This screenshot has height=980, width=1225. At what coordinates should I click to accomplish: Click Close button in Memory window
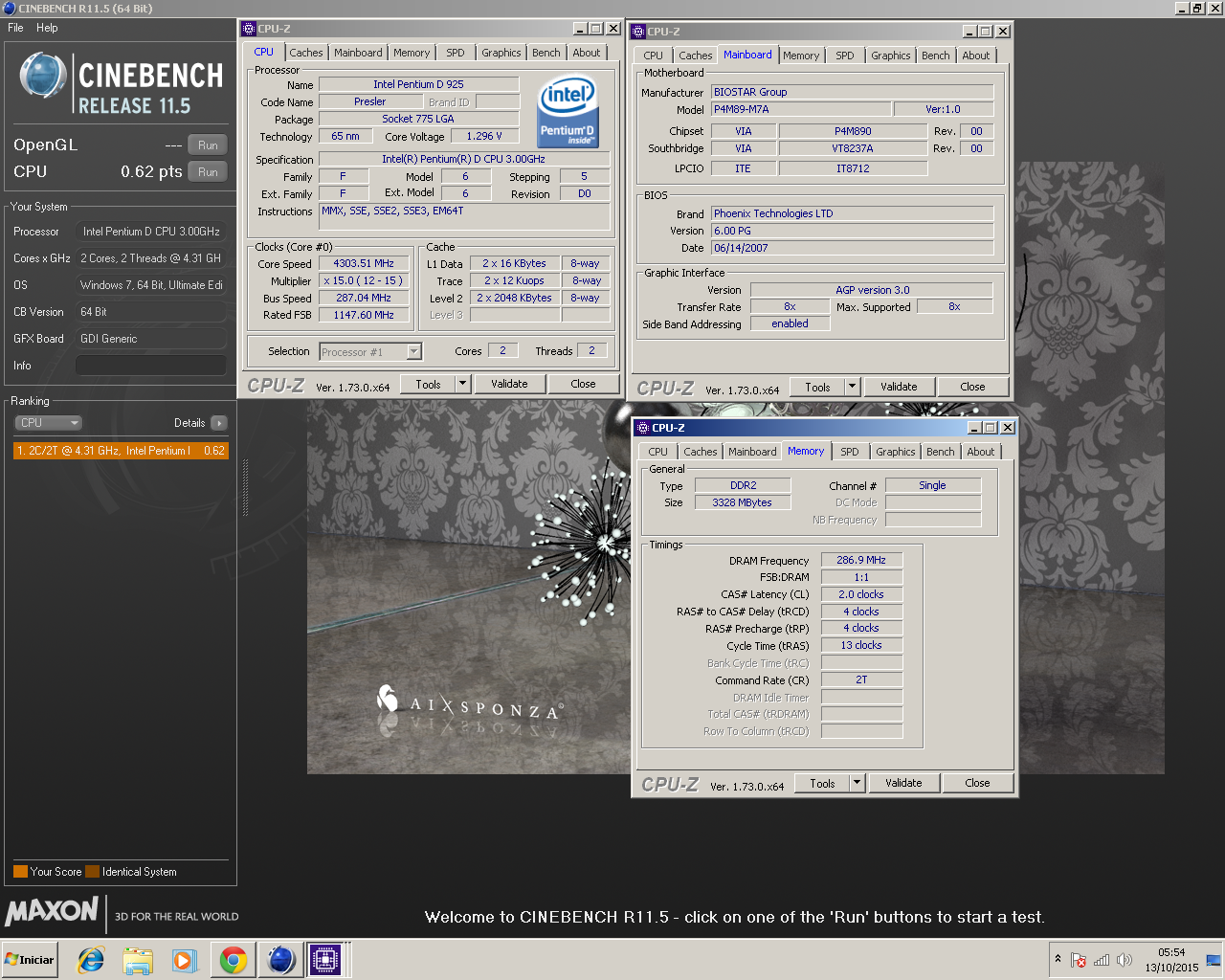(x=977, y=783)
